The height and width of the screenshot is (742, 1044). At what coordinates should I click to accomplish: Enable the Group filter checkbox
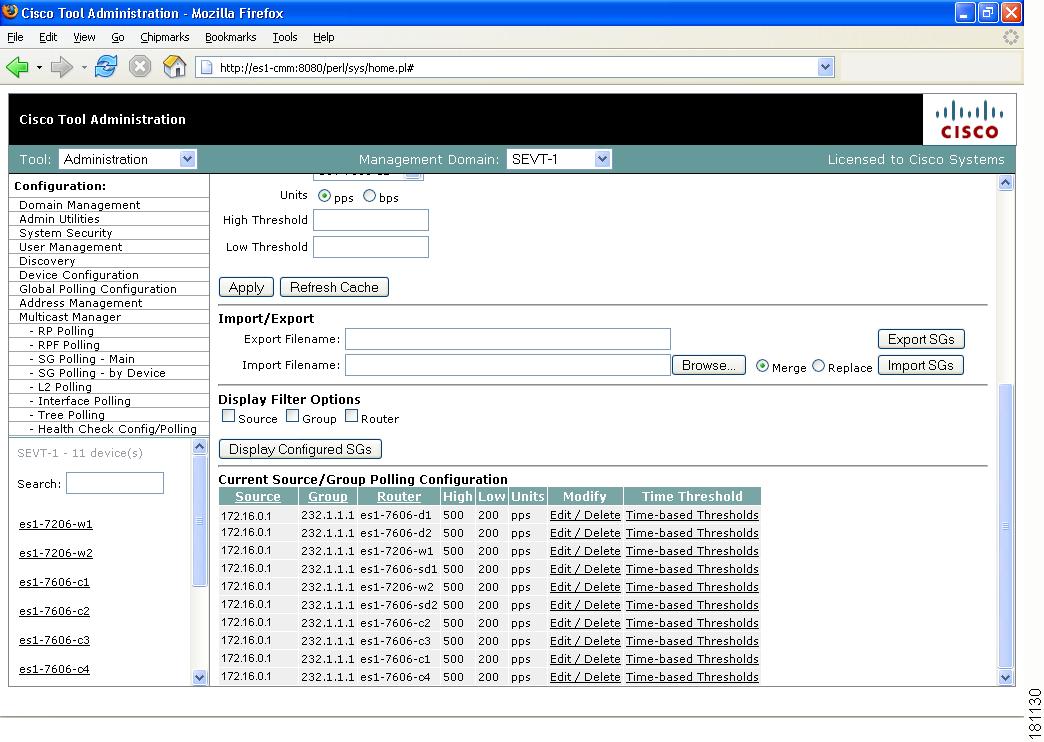[292, 416]
